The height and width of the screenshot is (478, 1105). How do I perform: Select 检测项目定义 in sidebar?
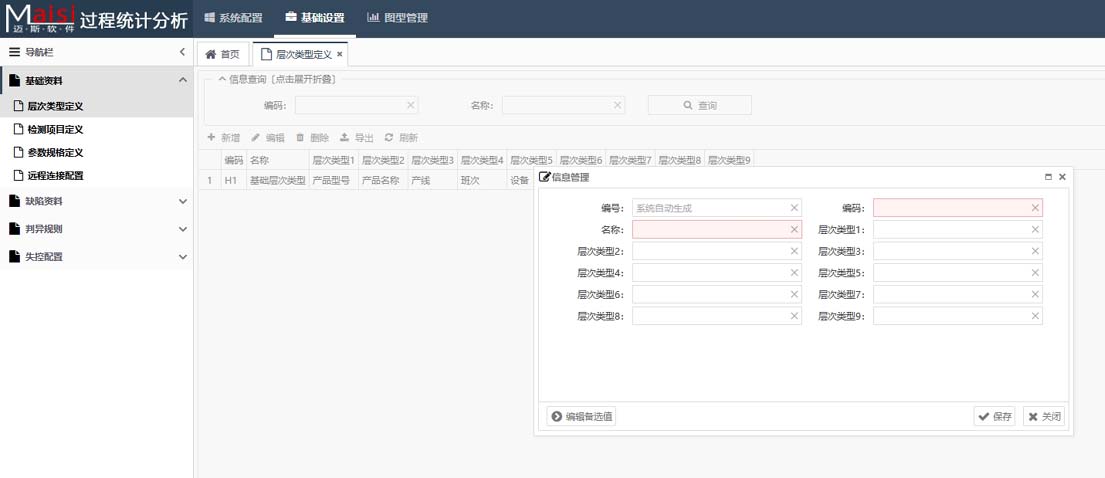[x=55, y=129]
